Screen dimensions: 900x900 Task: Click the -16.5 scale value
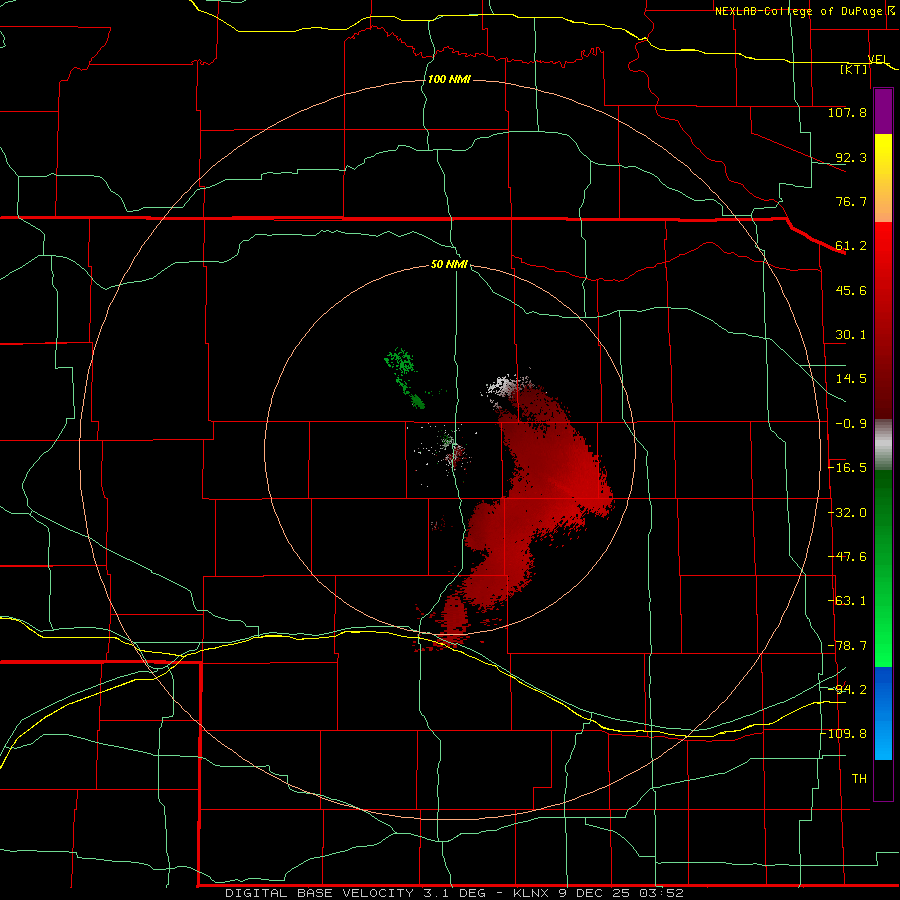point(847,468)
